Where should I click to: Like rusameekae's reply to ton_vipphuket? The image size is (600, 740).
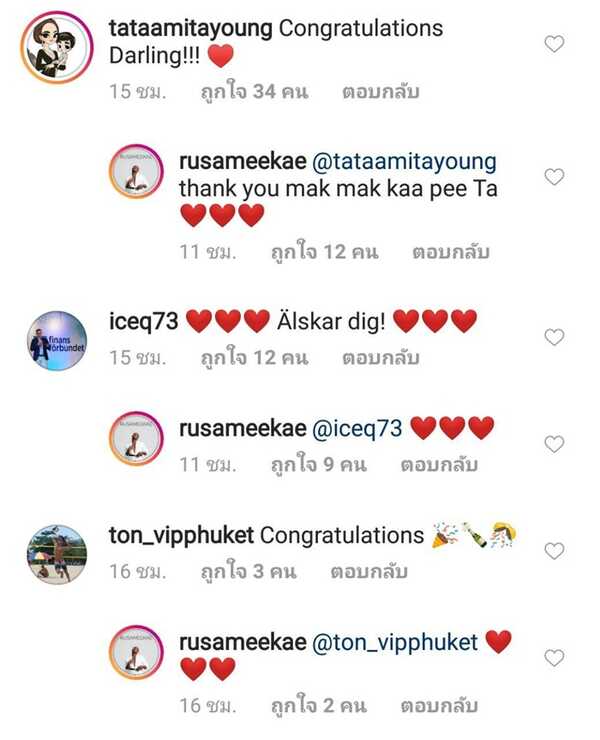(554, 657)
